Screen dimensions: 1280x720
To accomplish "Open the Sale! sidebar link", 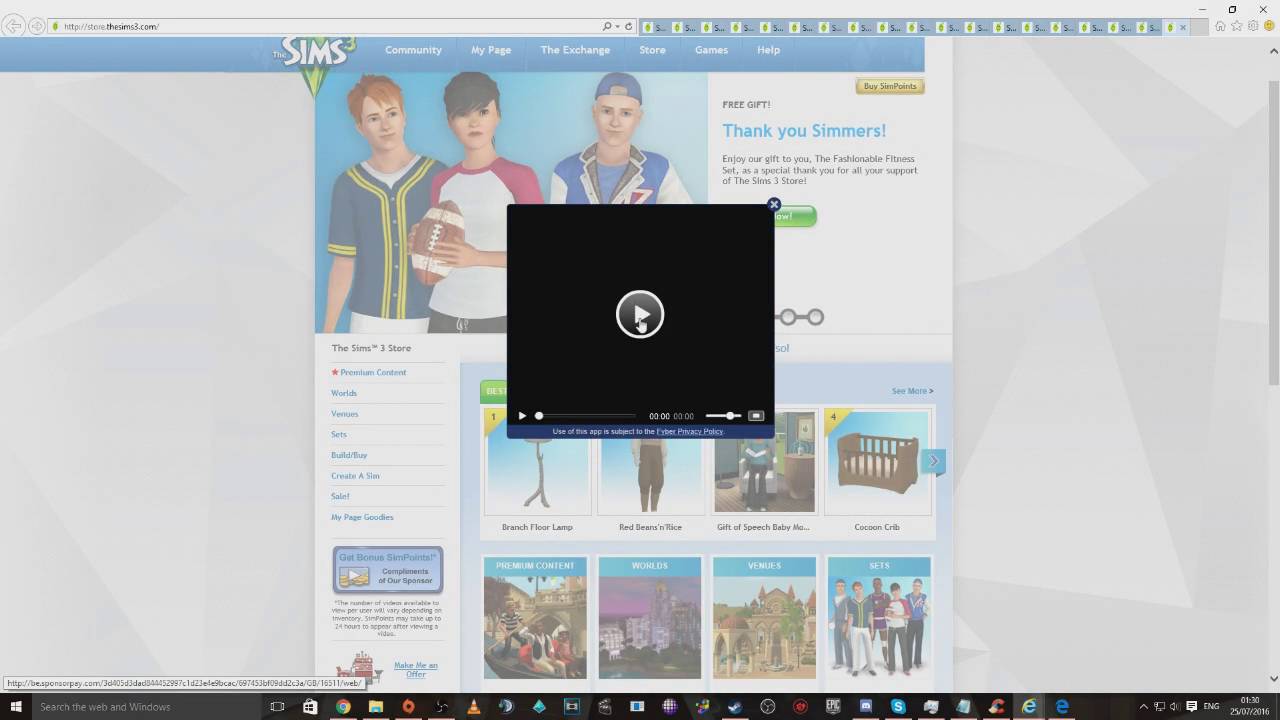I will [x=340, y=496].
